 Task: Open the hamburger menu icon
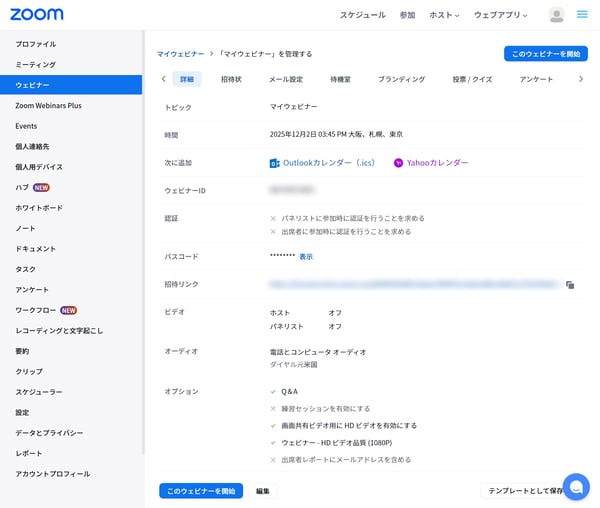pyautogui.click(x=582, y=15)
